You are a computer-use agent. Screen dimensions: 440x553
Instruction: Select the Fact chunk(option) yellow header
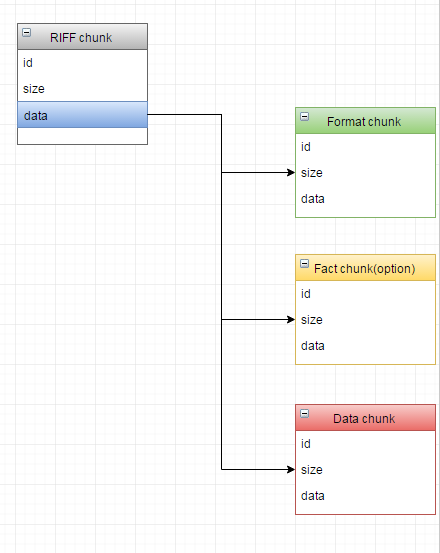(366, 268)
